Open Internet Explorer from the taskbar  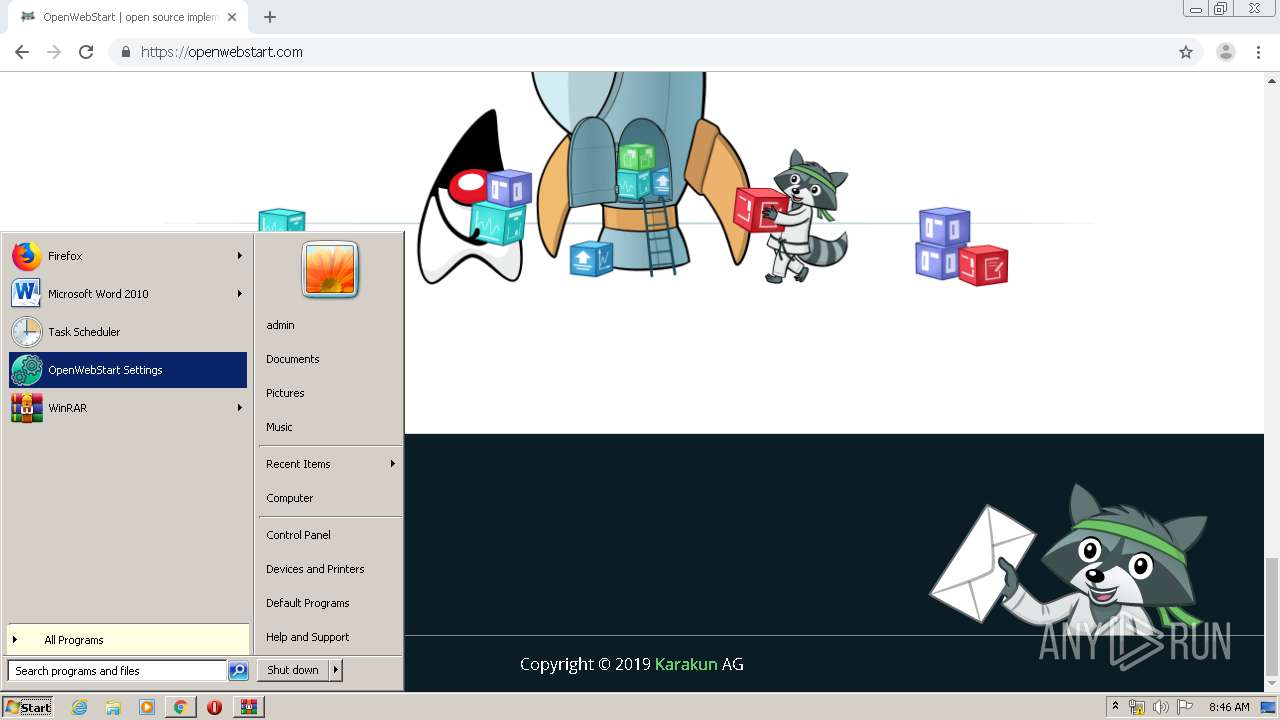coord(80,707)
